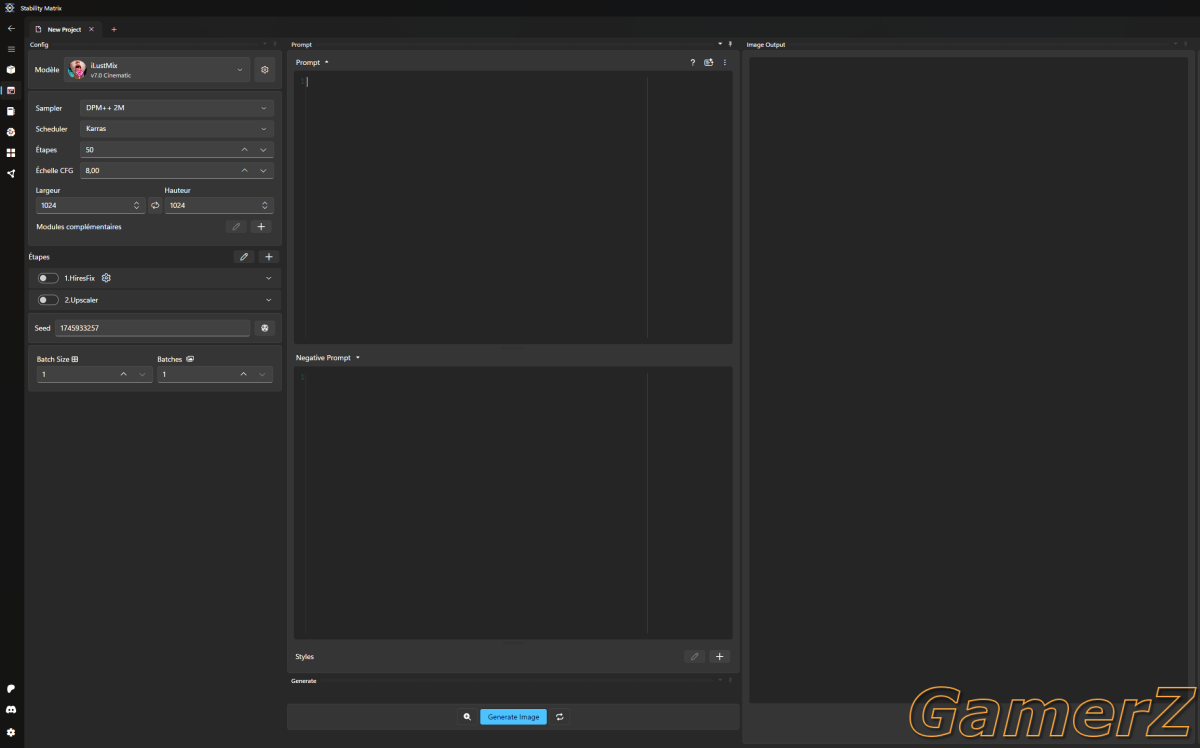
Task: Open the Packages cube icon in sidebar
Action: (11, 70)
